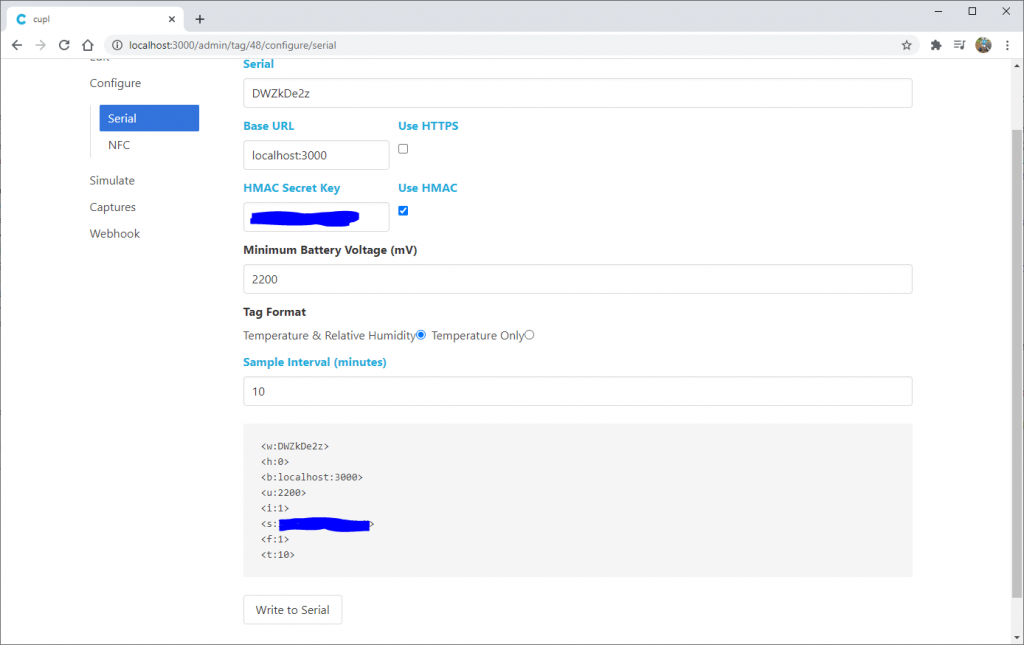
Task: Select Temperature Only radio button
Action: pos(530,335)
